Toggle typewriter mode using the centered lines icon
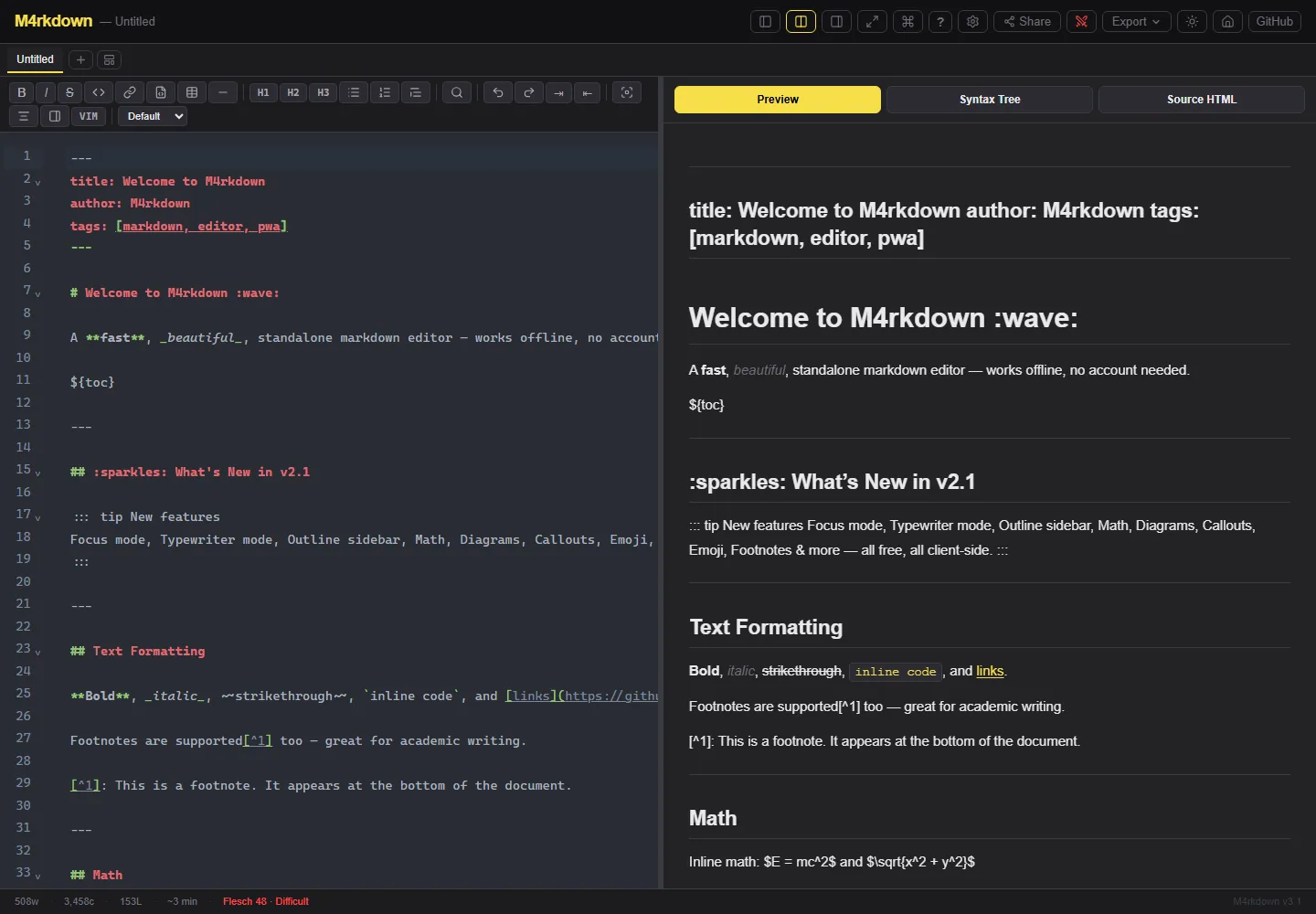 click(x=24, y=116)
